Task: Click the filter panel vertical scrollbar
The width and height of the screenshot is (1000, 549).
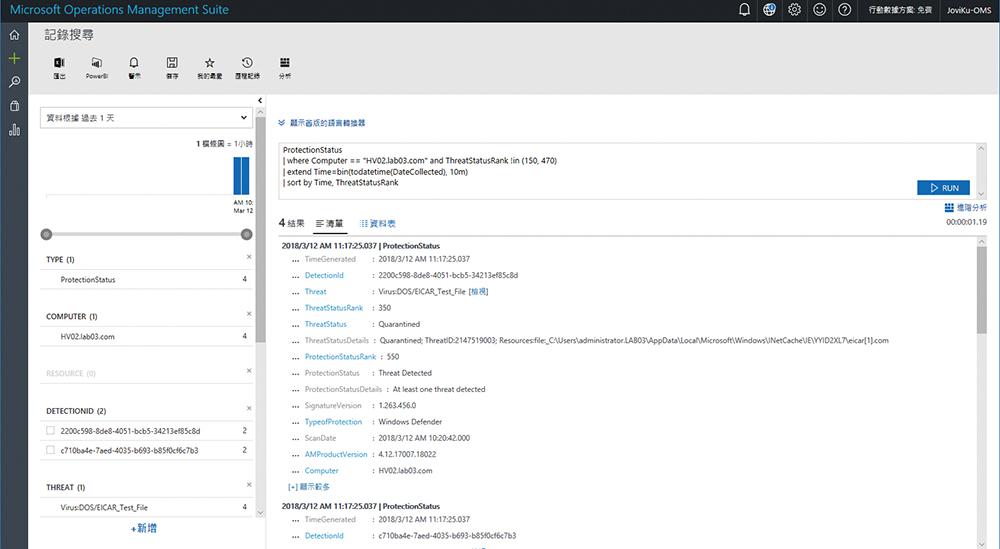Action: point(260,230)
